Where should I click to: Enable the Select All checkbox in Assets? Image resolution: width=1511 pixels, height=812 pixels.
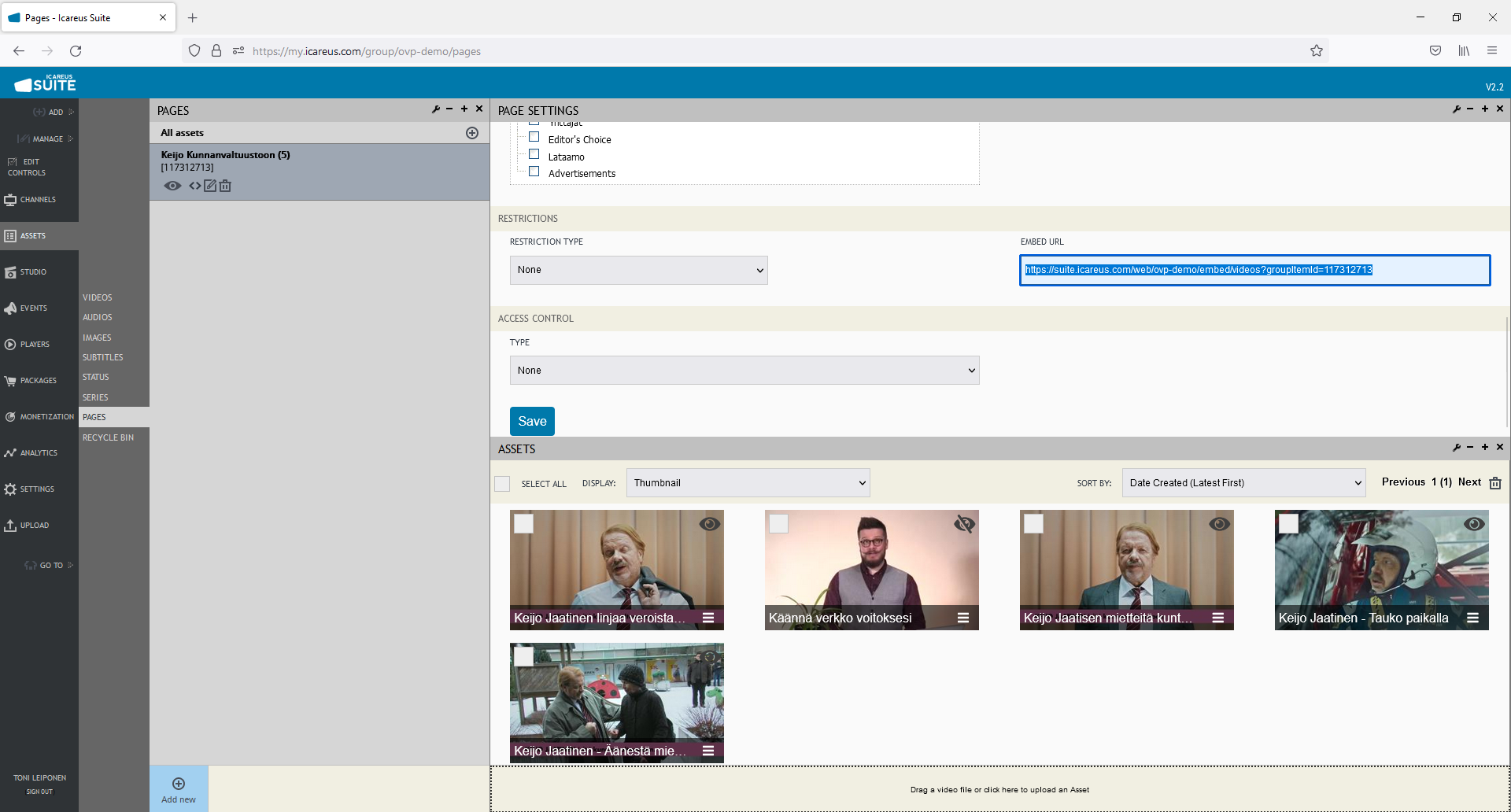502,484
